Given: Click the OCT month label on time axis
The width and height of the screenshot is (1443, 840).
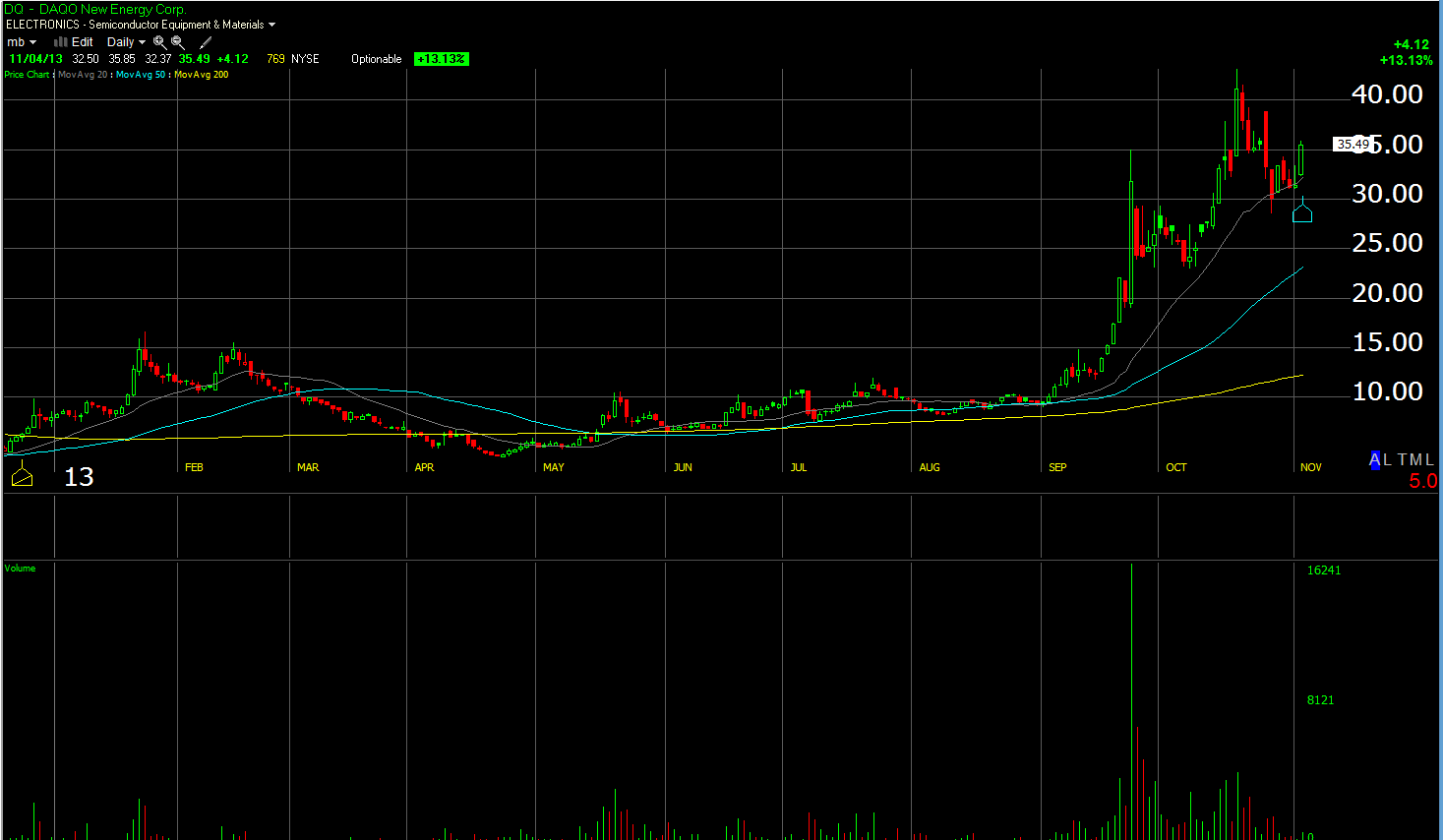Looking at the screenshot, I should [1176, 467].
